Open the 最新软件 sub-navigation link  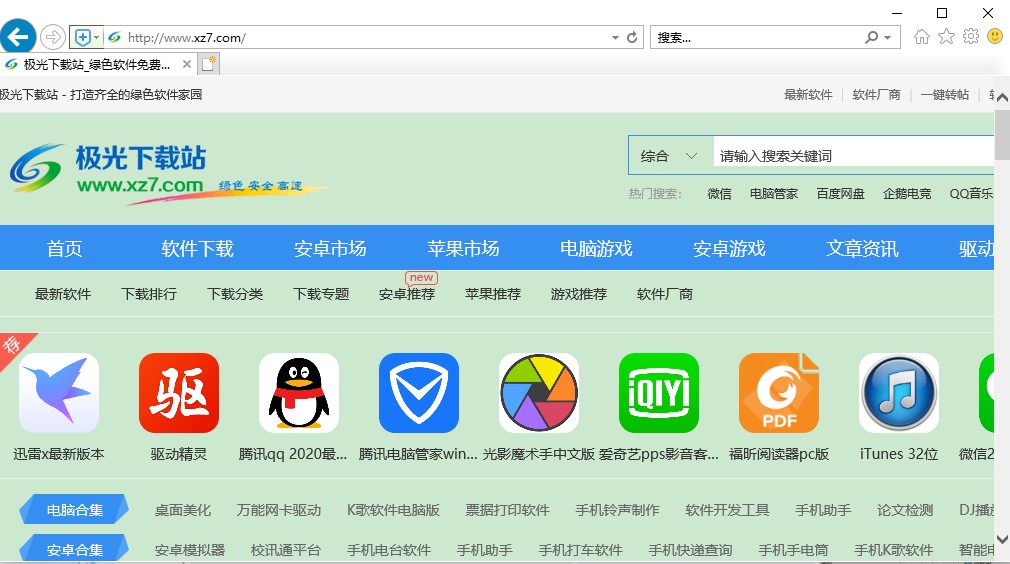63,294
